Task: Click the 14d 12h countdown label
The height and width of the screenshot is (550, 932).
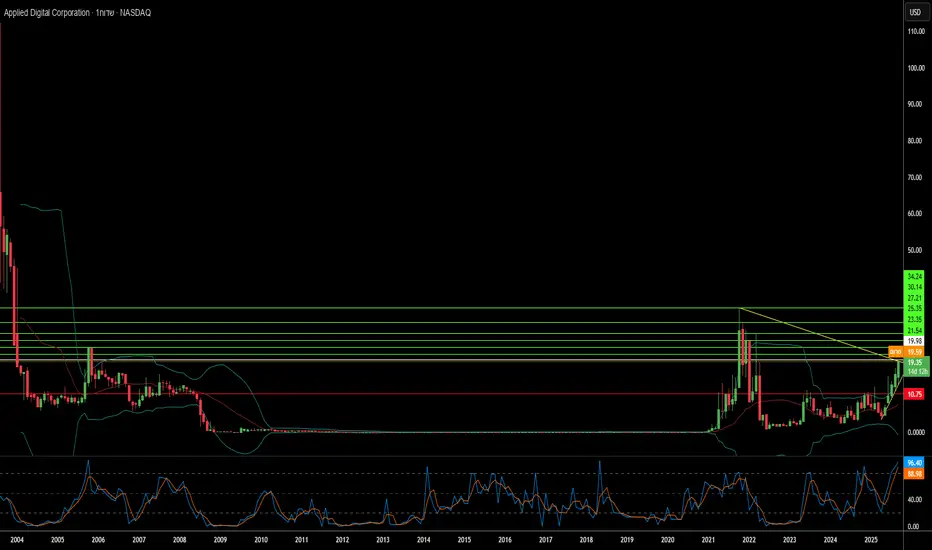Action: point(917,372)
